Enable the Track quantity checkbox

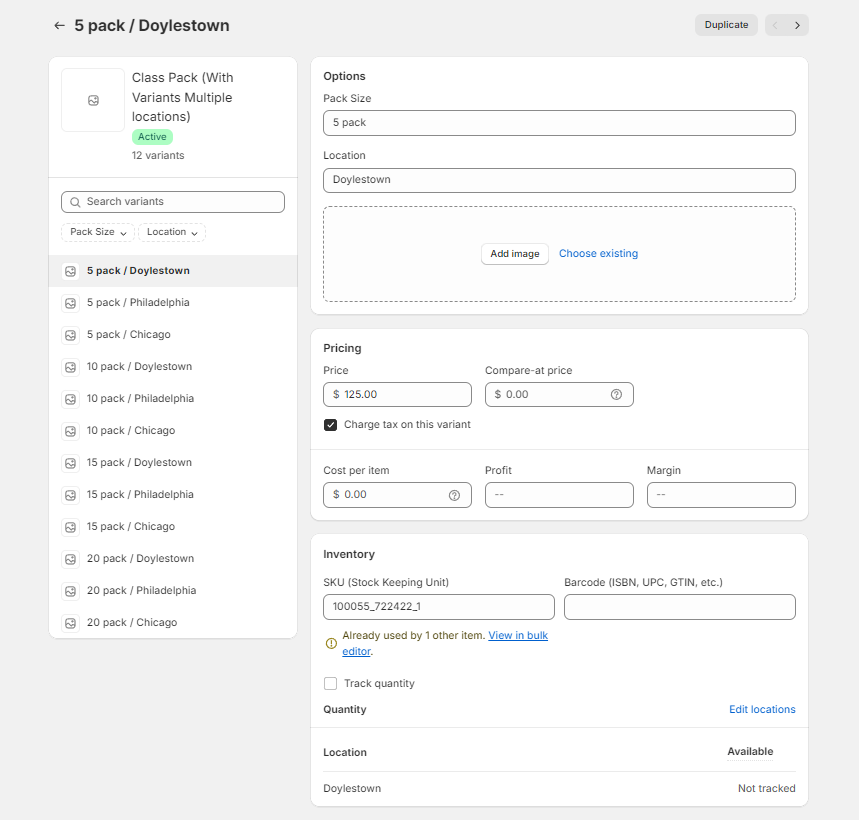[x=331, y=684]
